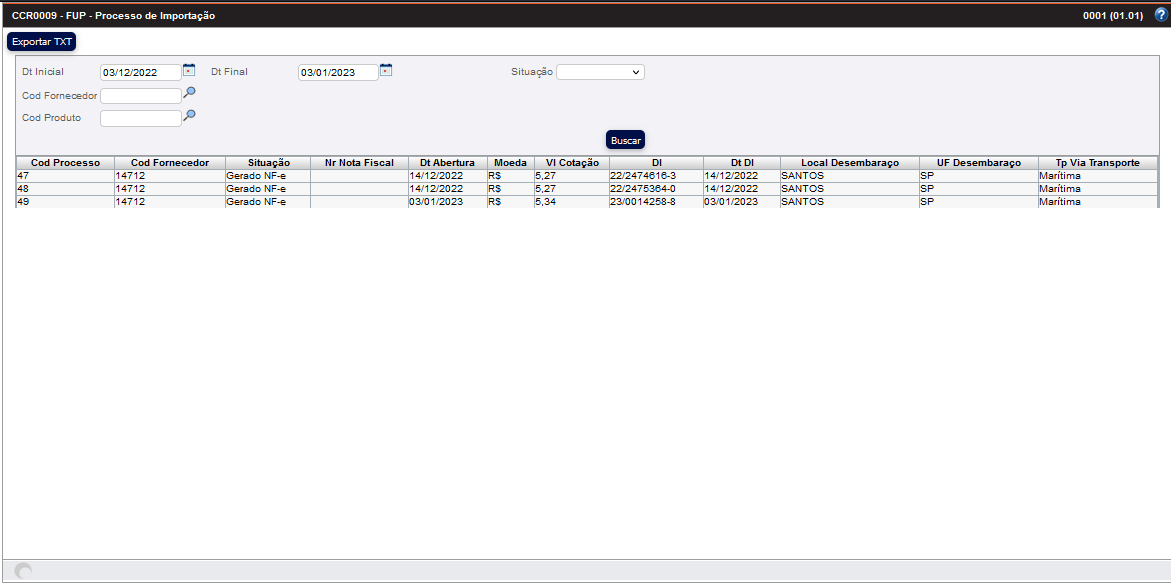Click into the Cod Produto input
Viewport: 1171px width, 587px height.
[x=141, y=118]
